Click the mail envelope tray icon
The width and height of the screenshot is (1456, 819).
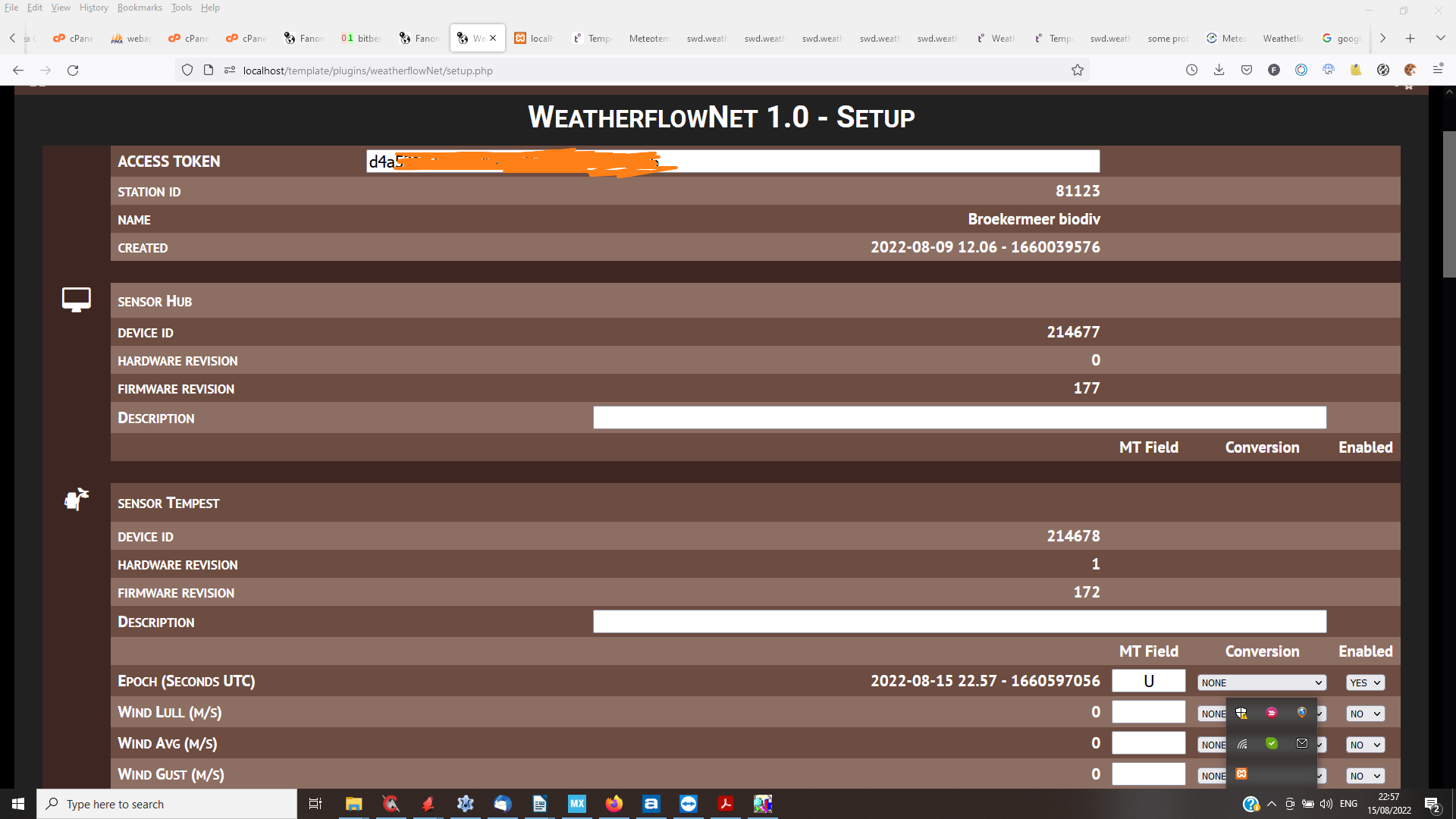coord(1302,743)
